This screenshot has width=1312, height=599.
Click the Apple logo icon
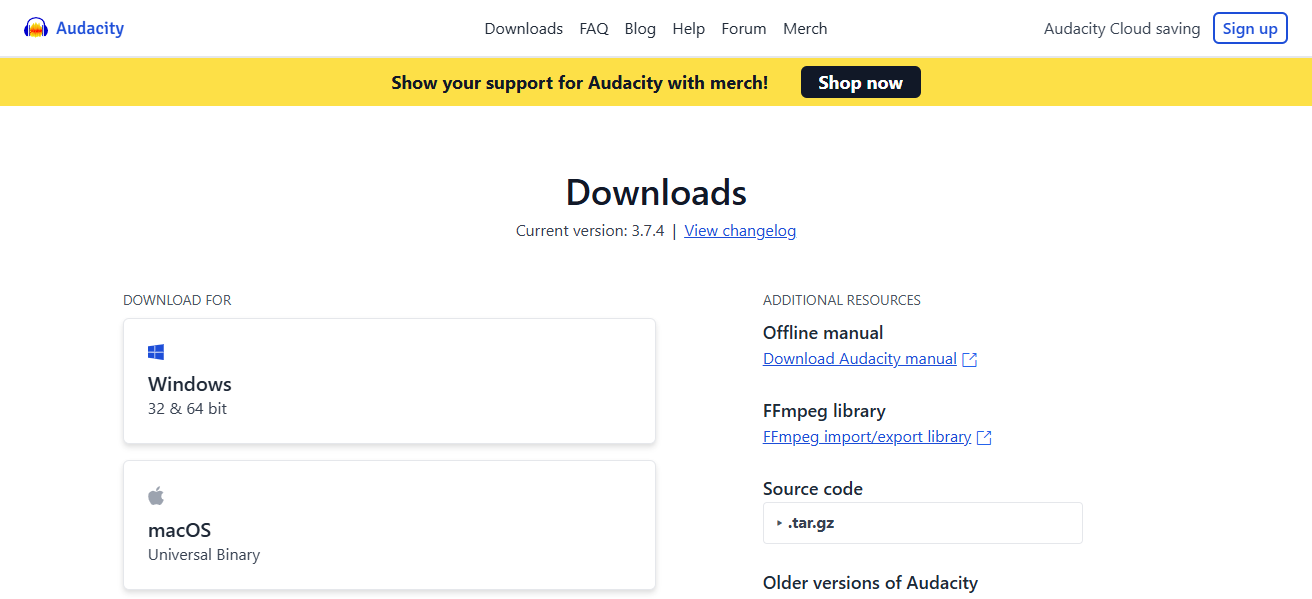point(156,496)
